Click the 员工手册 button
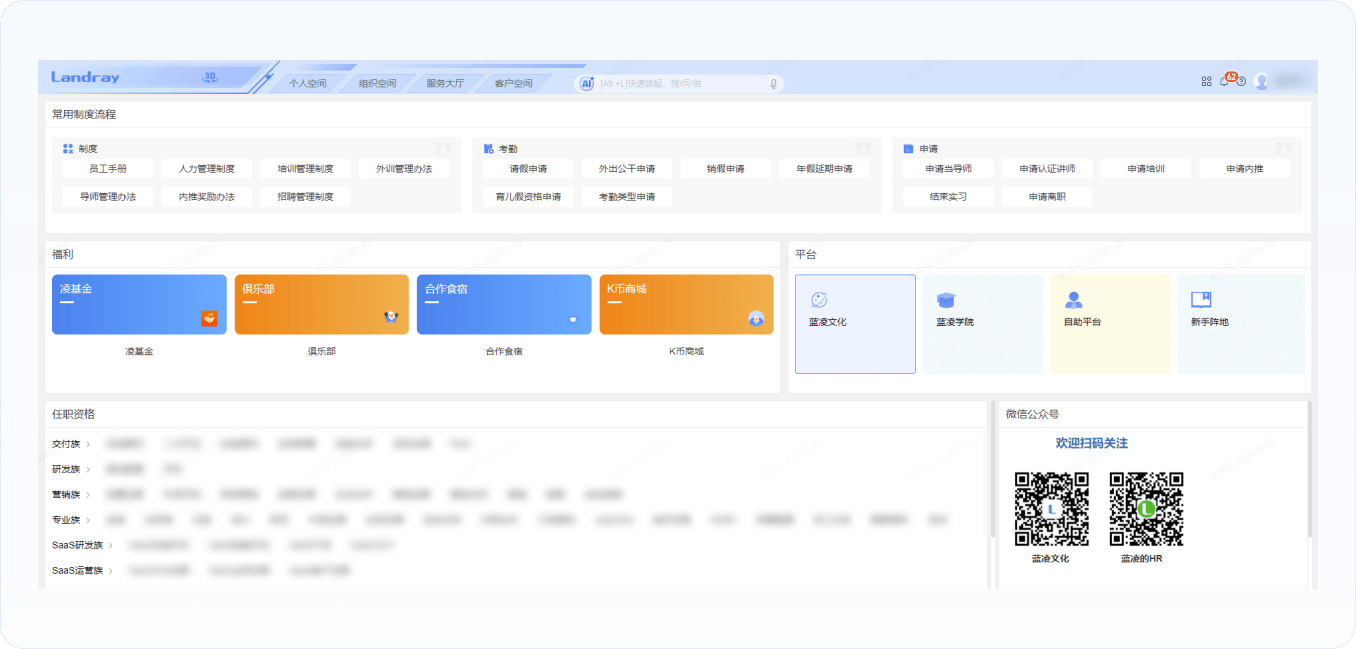Screen dimensions: 1356x649 pyautogui.click(x=107, y=169)
